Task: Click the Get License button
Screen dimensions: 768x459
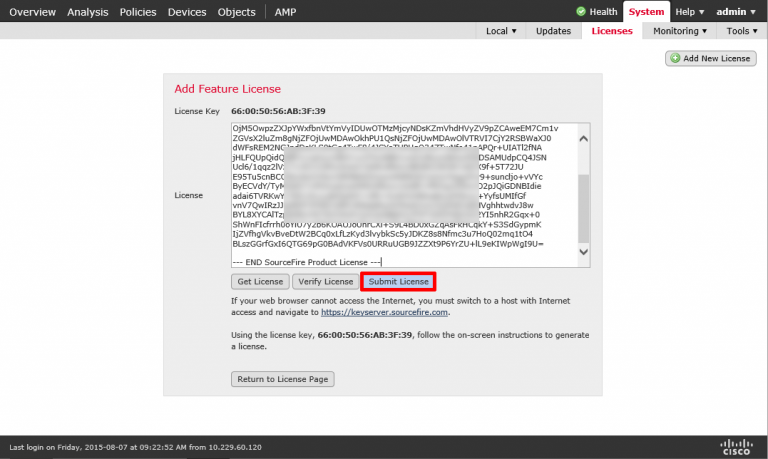Action: [260, 282]
